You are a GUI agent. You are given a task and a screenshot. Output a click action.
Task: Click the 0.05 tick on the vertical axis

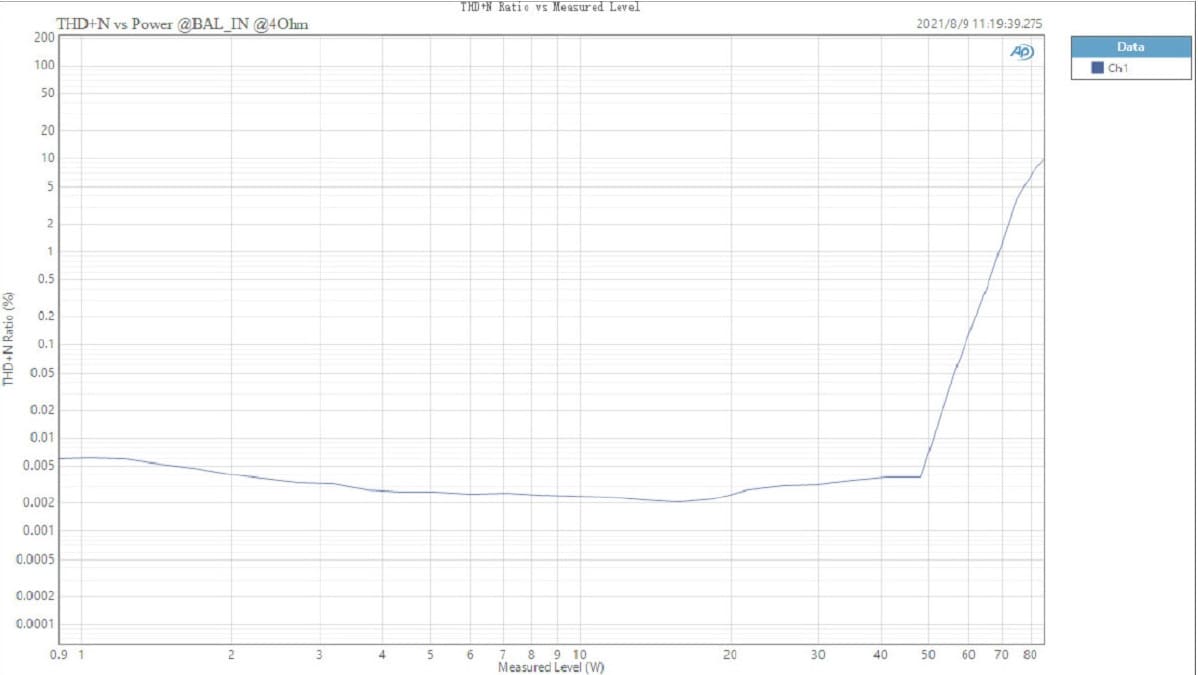(x=44, y=372)
